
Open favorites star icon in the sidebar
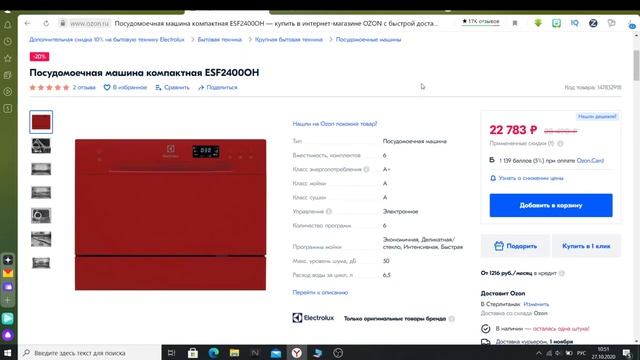[x=8, y=58]
